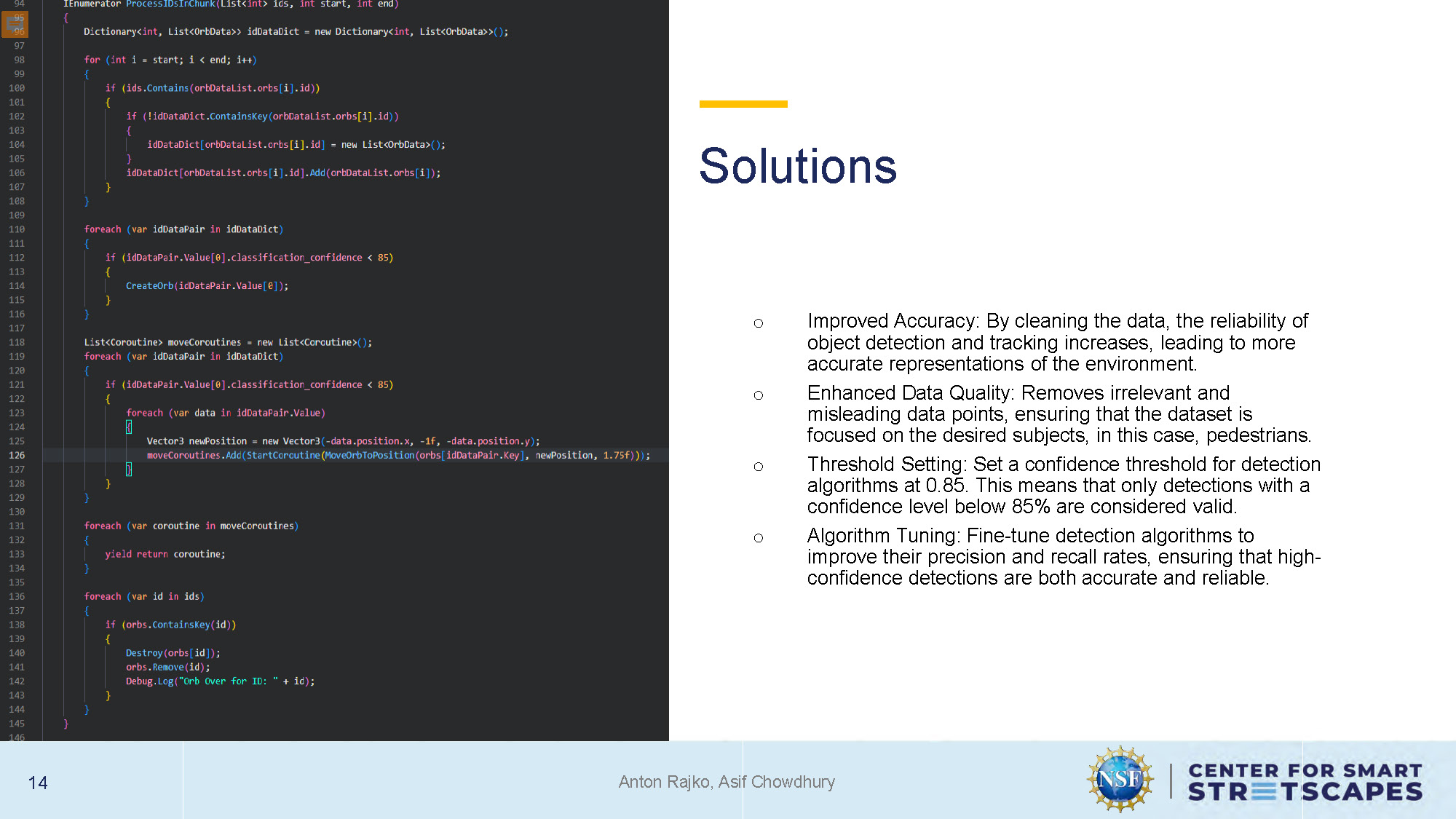The width and height of the screenshot is (1456, 819).
Task: Click highlighted bracket on code line 124
Action: [x=129, y=427]
